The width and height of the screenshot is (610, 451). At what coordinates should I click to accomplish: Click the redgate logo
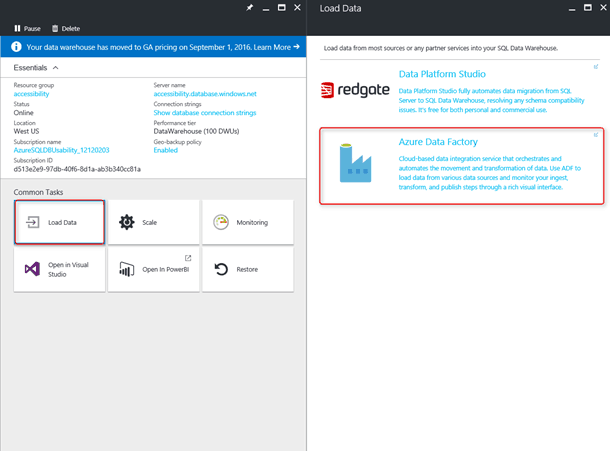tap(355, 90)
